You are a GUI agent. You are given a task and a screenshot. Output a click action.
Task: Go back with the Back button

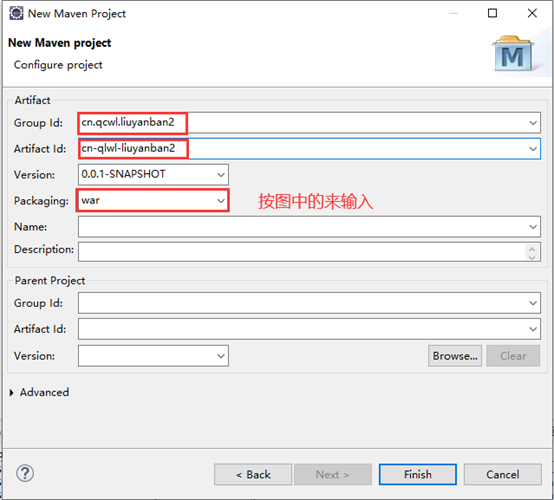click(x=253, y=474)
